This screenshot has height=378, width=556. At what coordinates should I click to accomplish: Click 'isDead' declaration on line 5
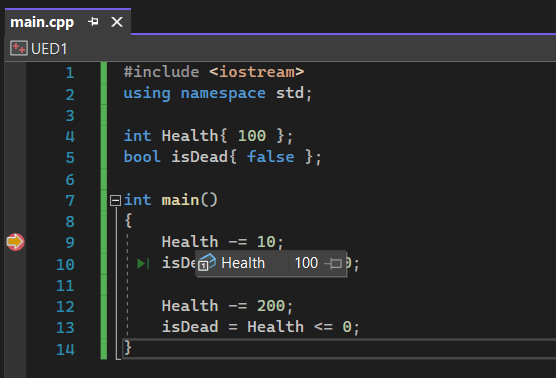199,157
